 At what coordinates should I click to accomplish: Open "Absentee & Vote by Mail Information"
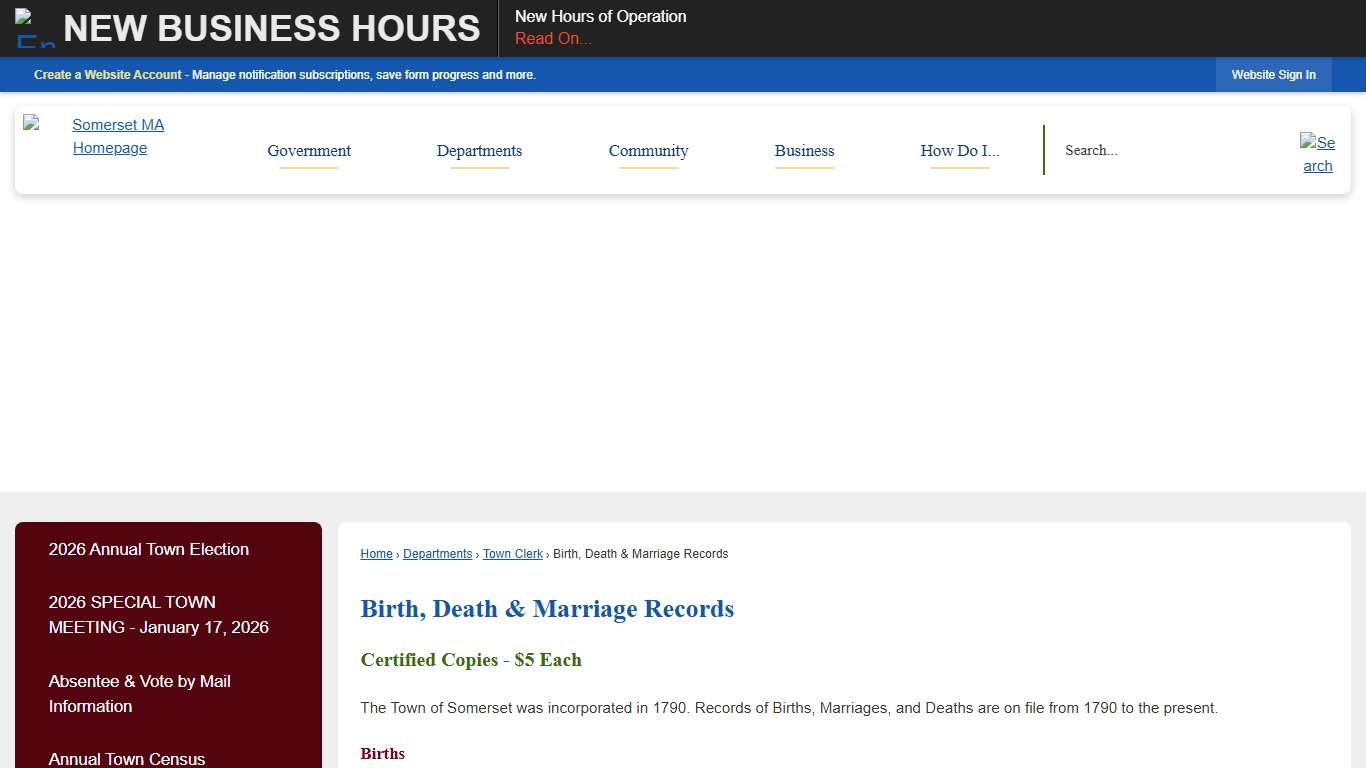[x=140, y=693]
